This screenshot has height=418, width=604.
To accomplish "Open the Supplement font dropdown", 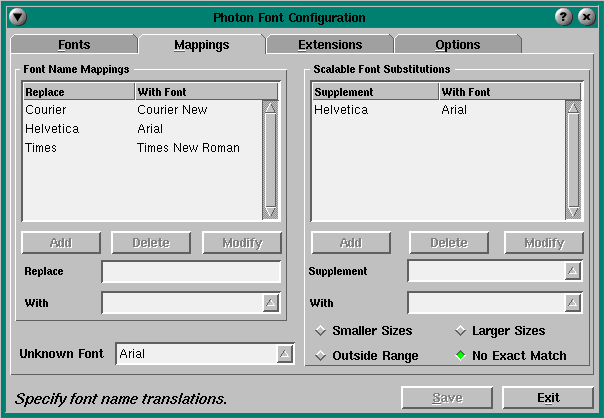I will [x=571, y=271].
